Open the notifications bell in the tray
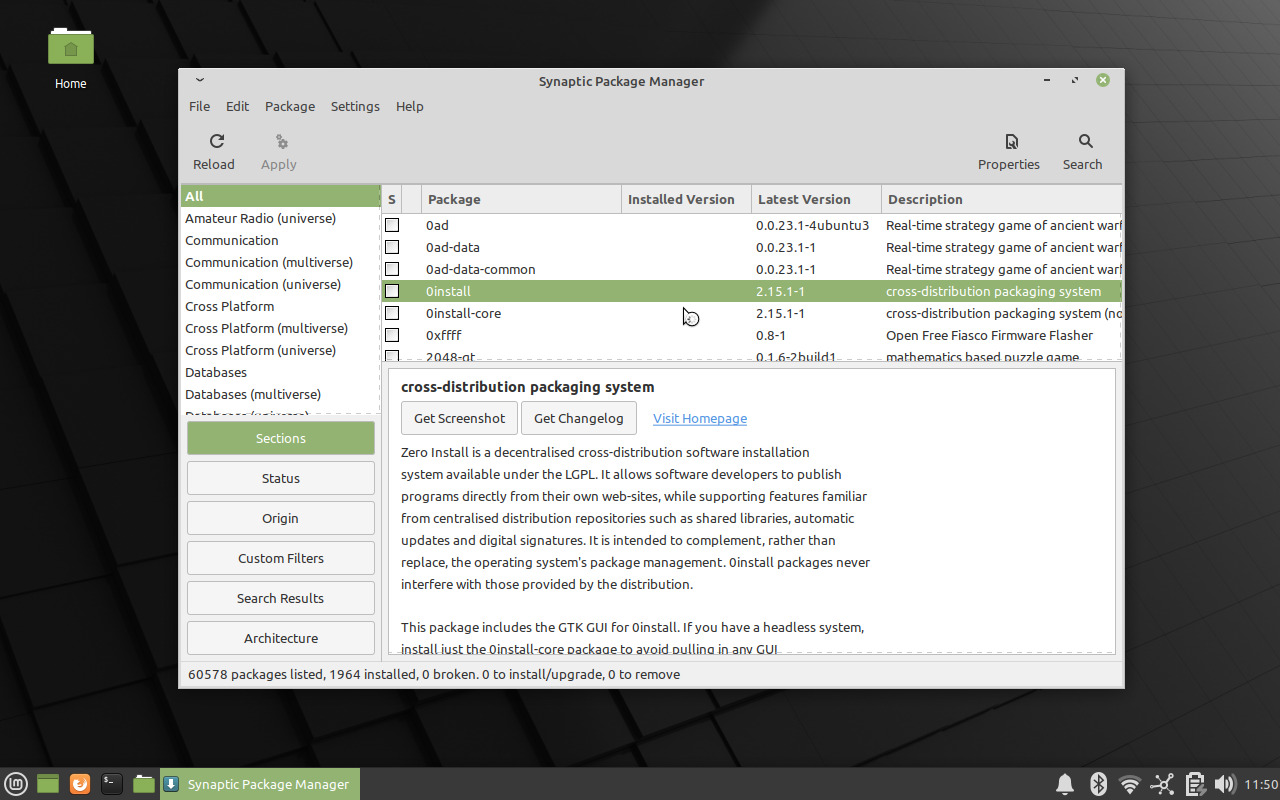Image resolution: width=1280 pixels, height=800 pixels. click(1065, 784)
